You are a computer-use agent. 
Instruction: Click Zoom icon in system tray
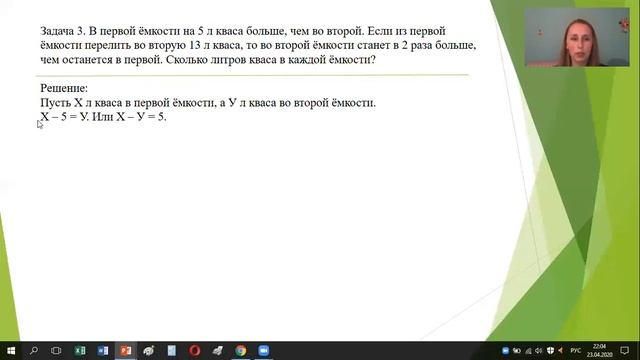coord(505,351)
